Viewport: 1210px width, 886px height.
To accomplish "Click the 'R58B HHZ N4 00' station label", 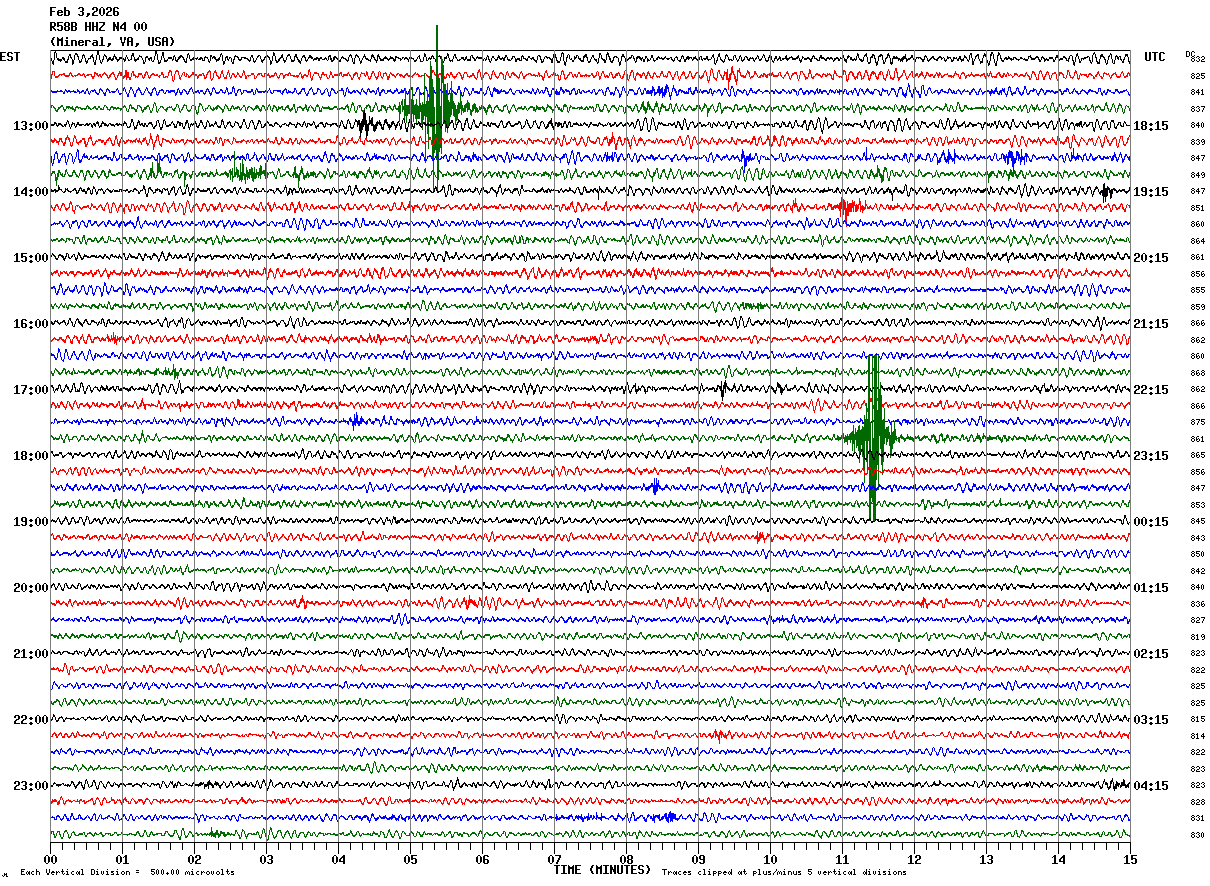I will (98, 27).
